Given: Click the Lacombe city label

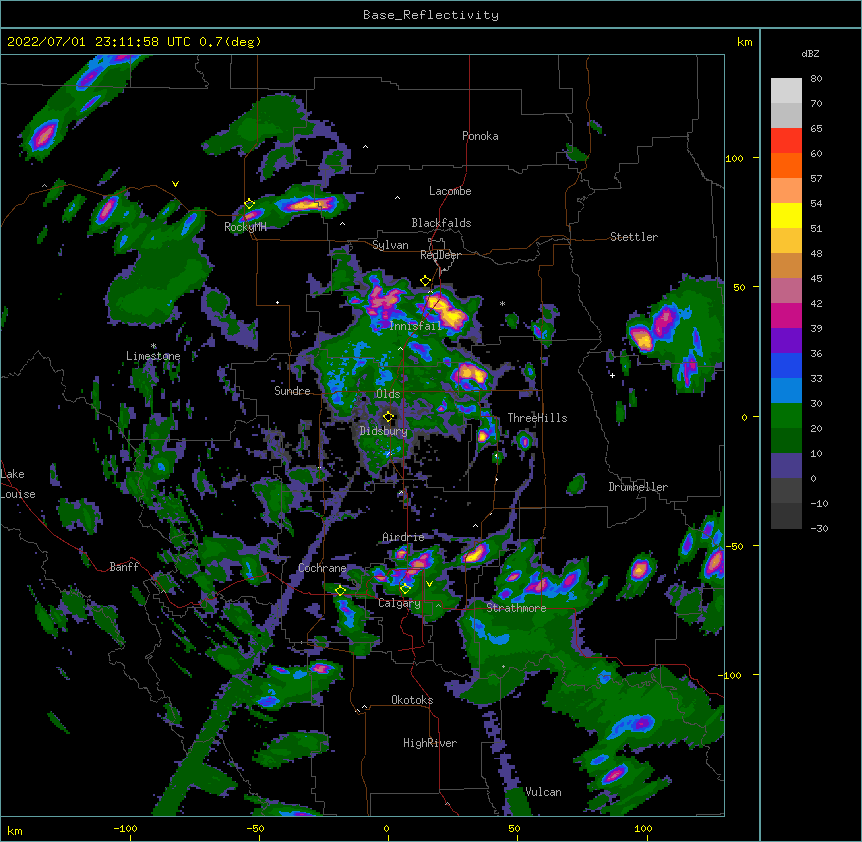Looking at the screenshot, I should [450, 191].
